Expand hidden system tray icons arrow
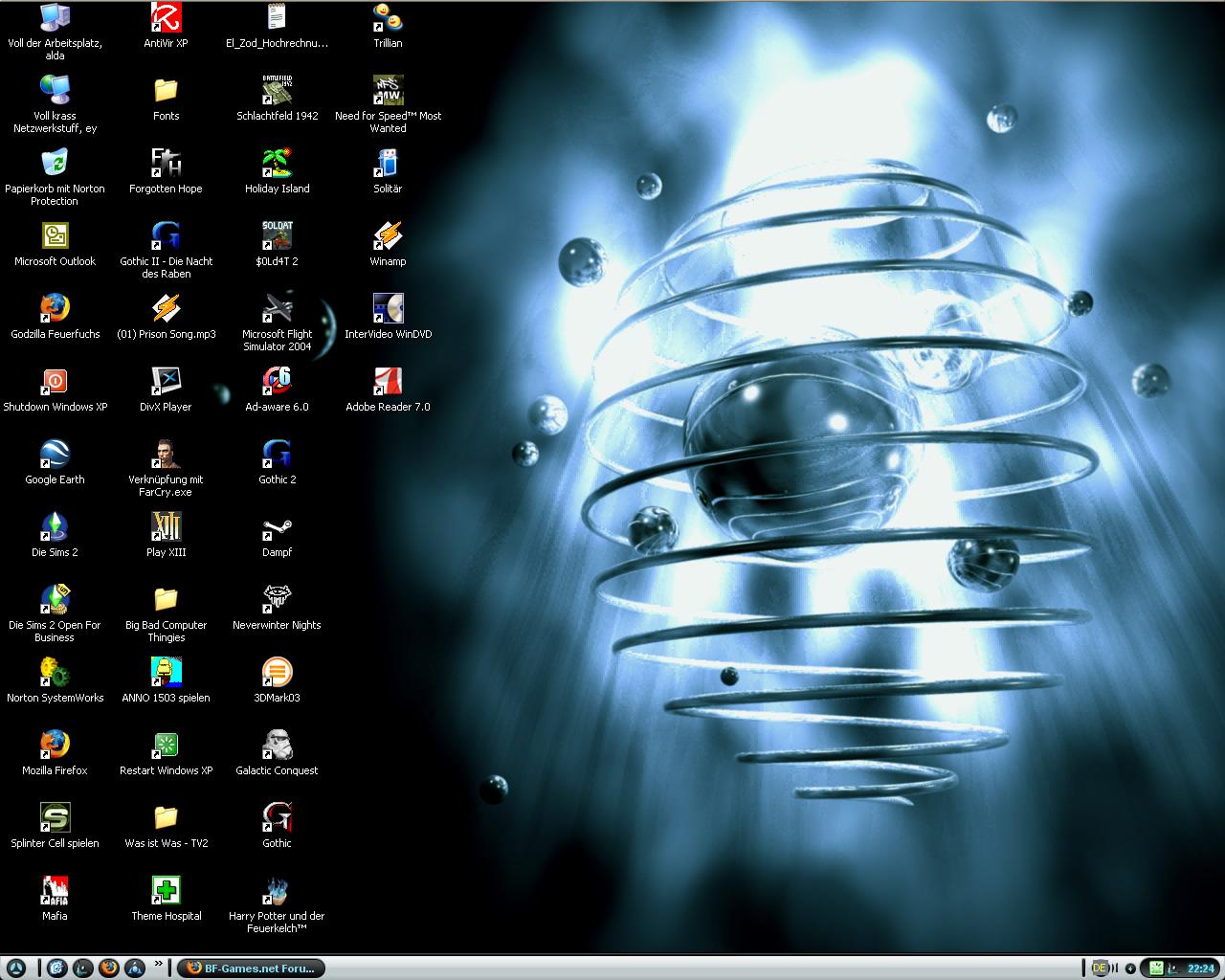The width and height of the screenshot is (1225, 980). (x=1130, y=969)
